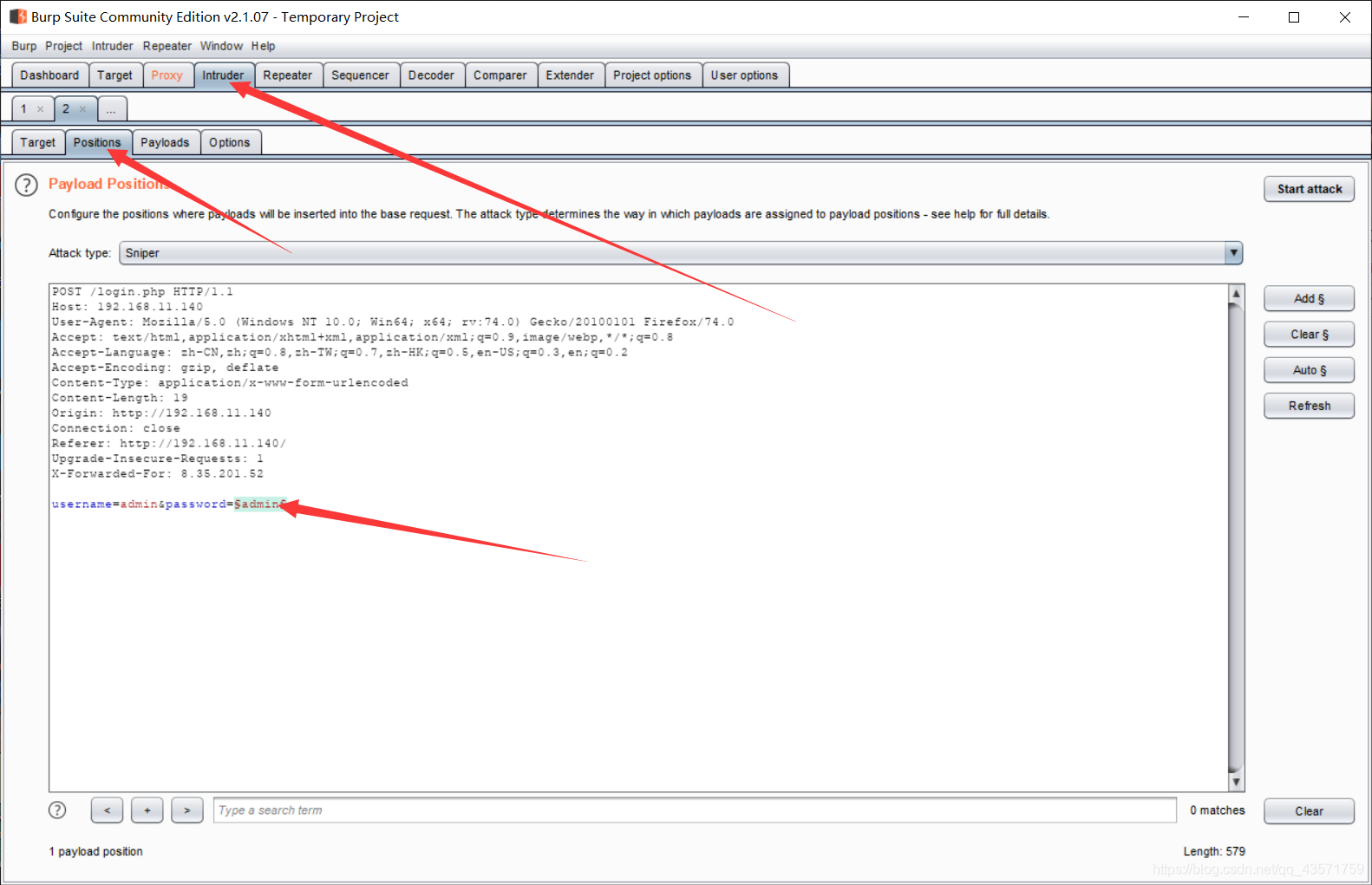Click the X-Forwarded-For header line
Viewport: 1372px width, 885px height.
(x=157, y=474)
